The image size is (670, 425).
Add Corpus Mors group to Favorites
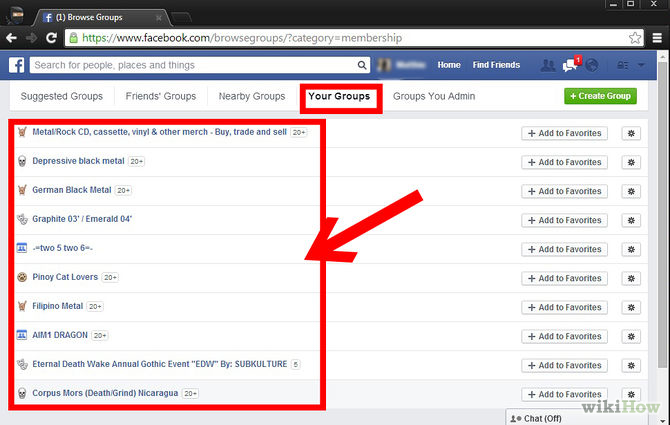pyautogui.click(x=564, y=395)
